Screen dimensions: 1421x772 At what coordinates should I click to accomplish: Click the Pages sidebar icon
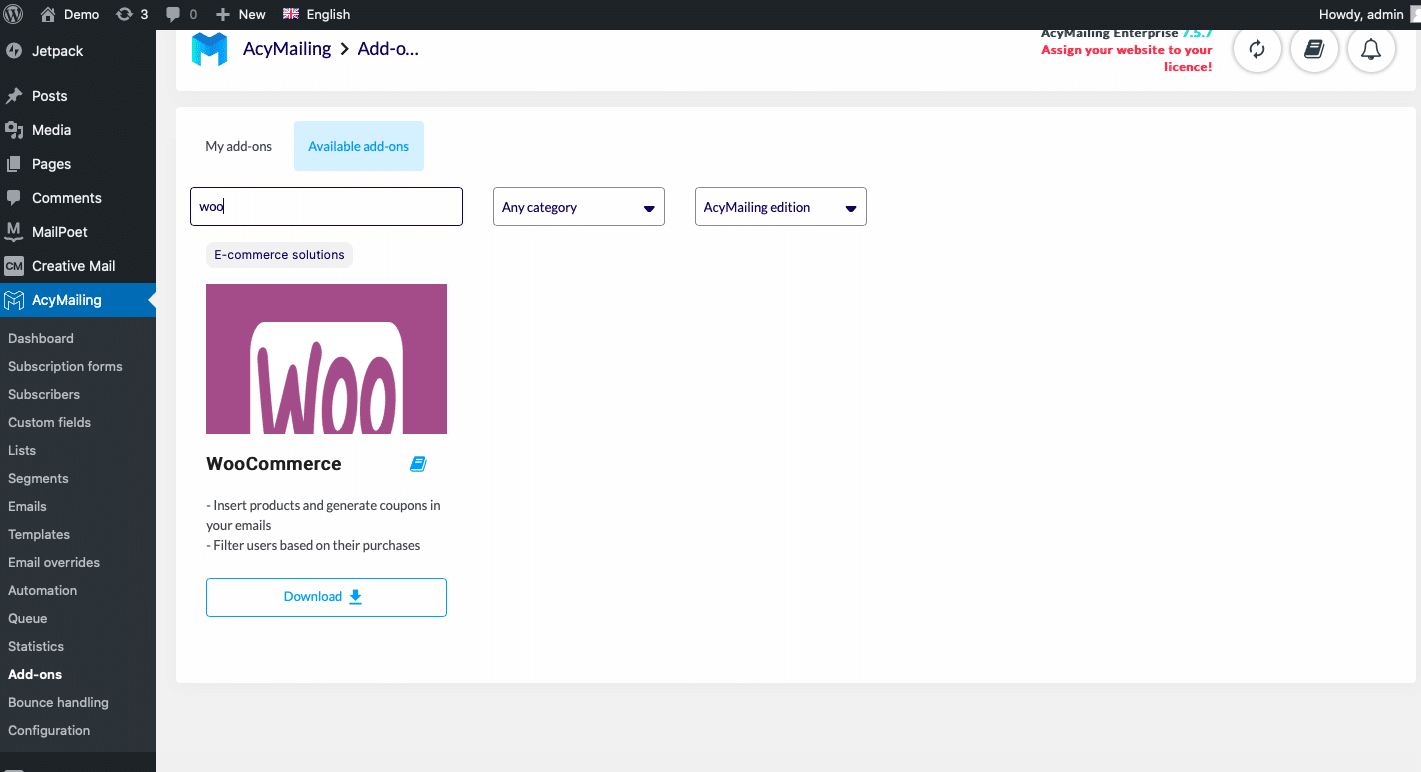click(14, 164)
